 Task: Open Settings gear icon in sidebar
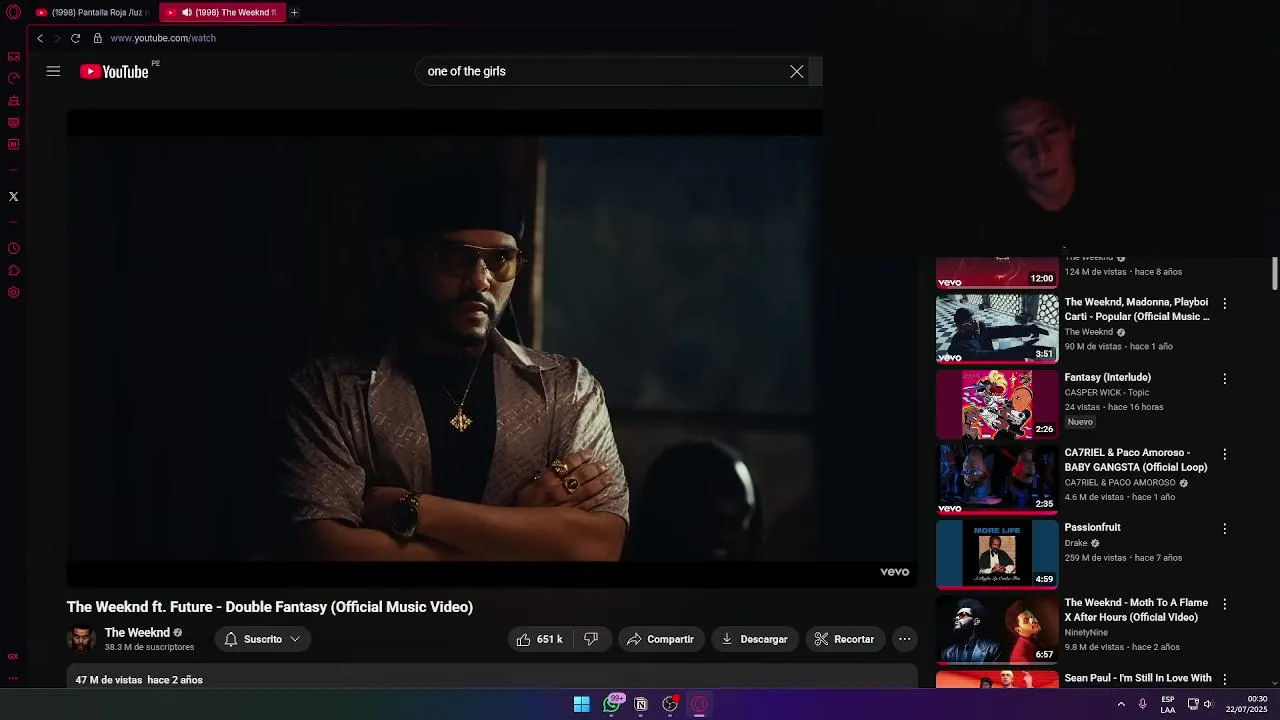[x=14, y=293]
